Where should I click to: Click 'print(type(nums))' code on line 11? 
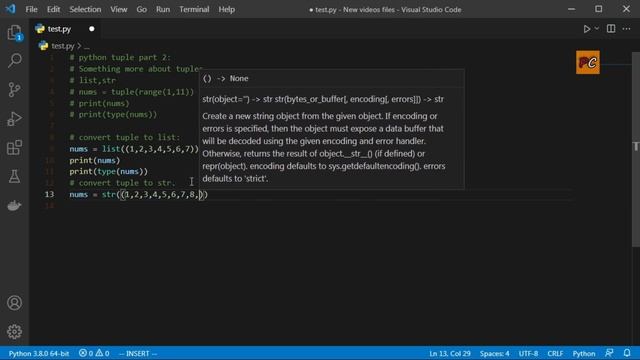point(109,171)
